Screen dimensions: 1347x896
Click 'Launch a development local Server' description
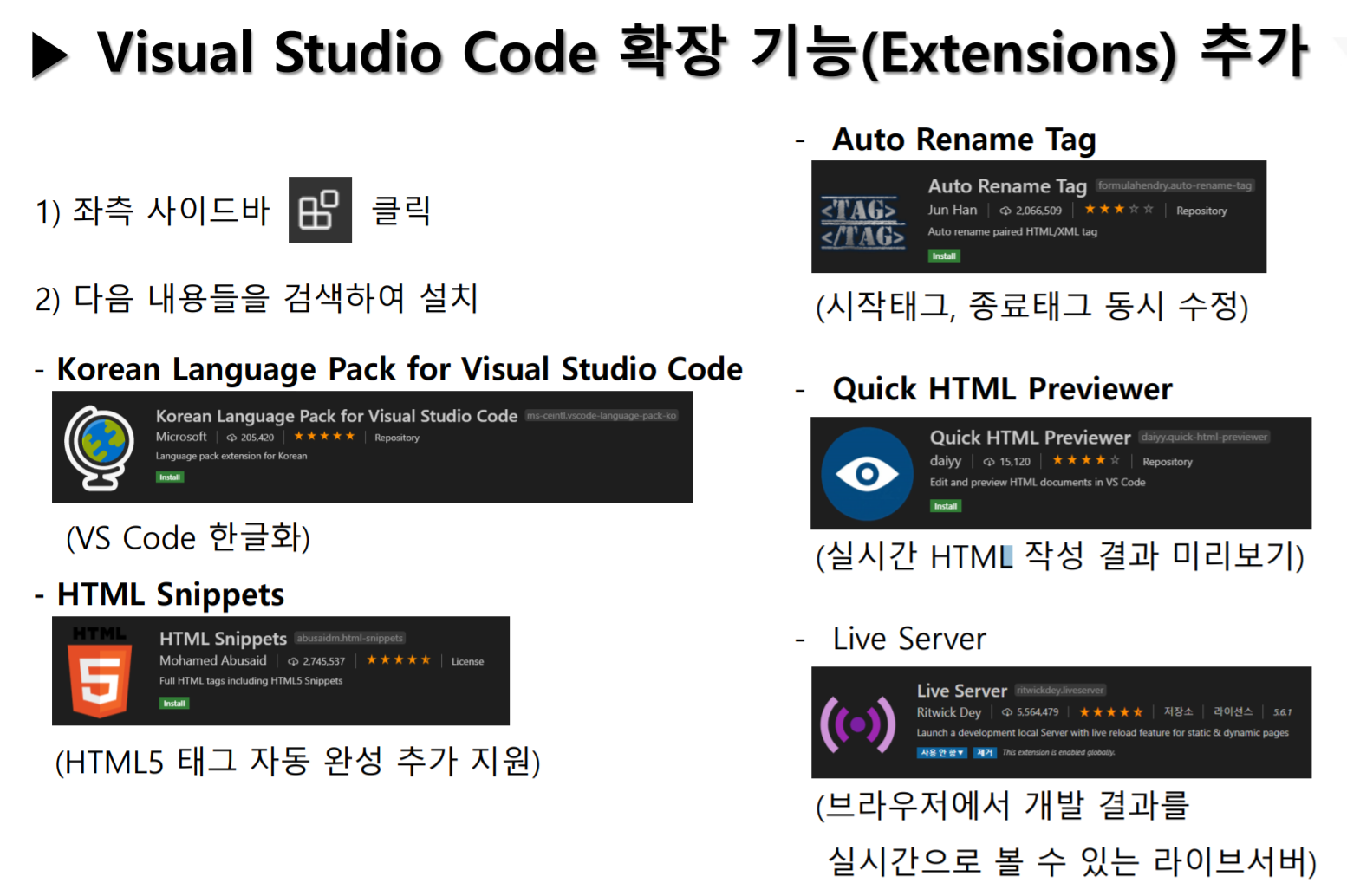[x=1103, y=733]
